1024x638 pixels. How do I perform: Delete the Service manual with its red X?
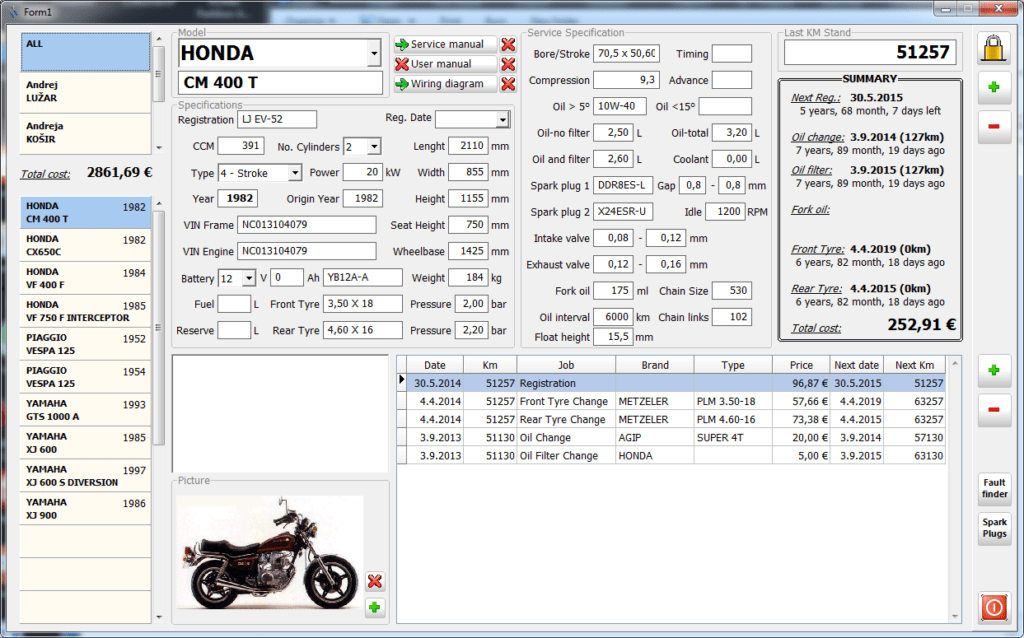click(x=508, y=44)
